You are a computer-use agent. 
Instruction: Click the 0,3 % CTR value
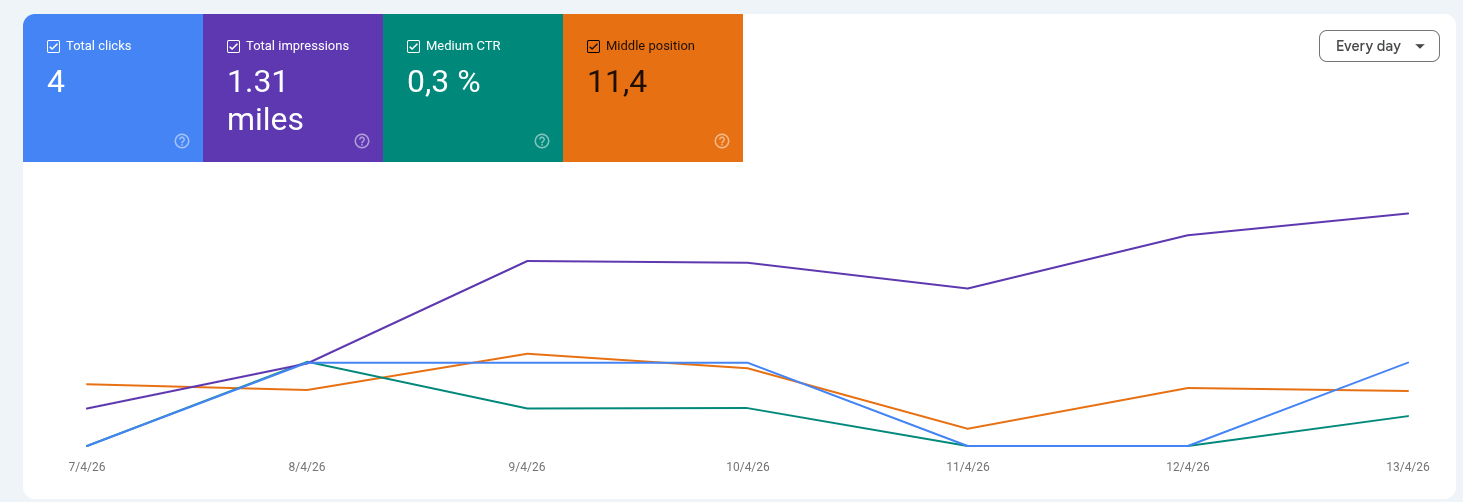[444, 82]
